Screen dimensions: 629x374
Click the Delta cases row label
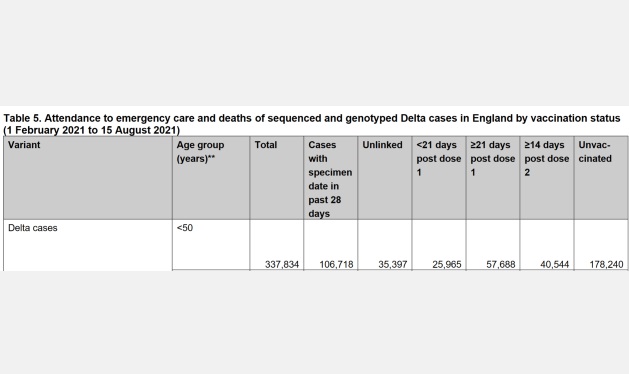point(33,228)
